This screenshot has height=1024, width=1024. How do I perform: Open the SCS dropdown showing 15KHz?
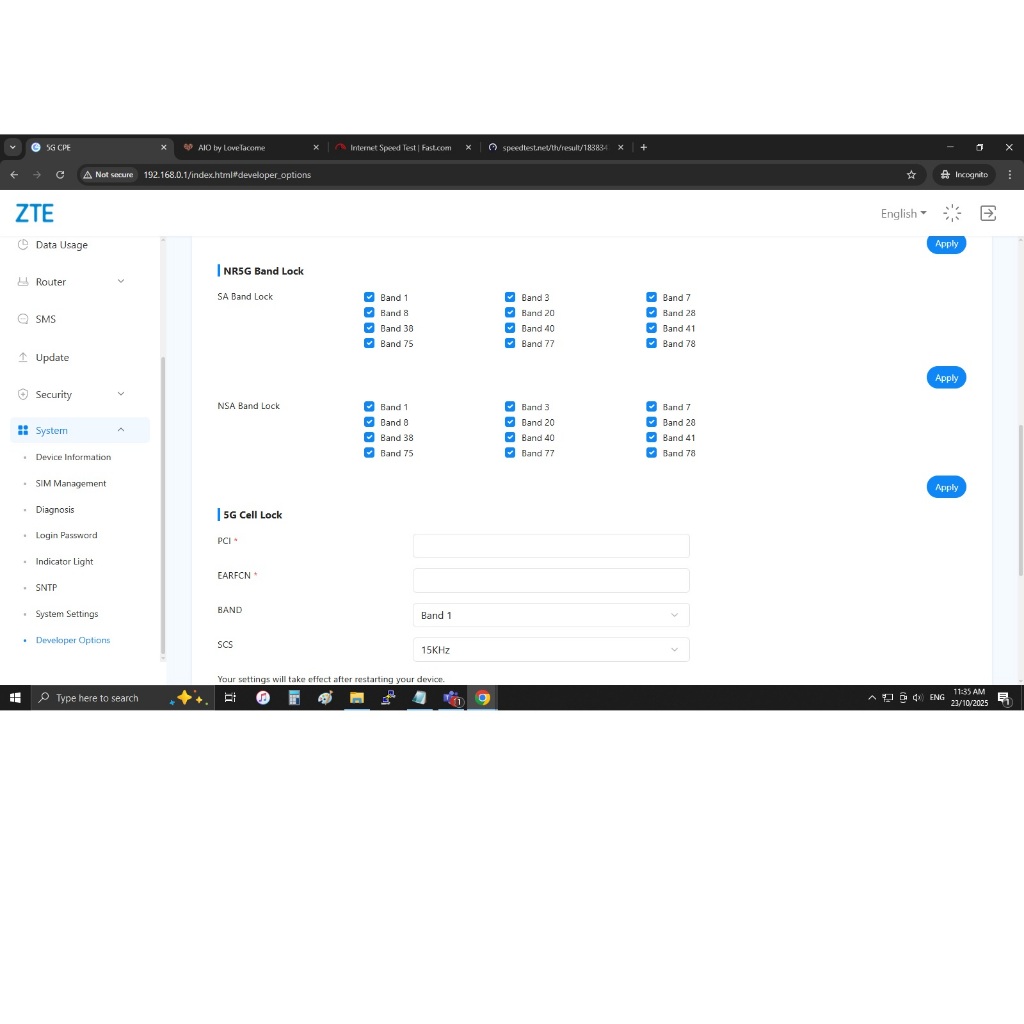(x=551, y=650)
